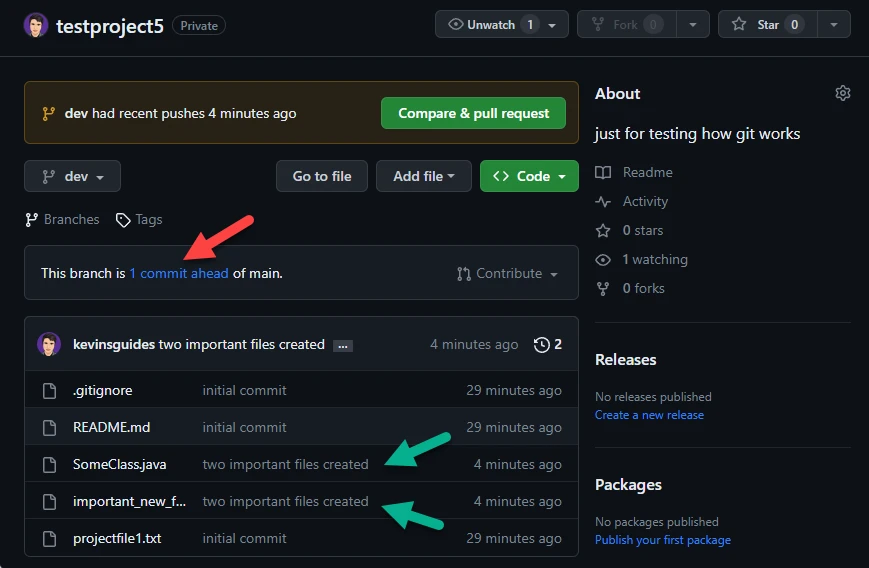Screen dimensions: 869x568
Task: Toggle Unwatch for this repository
Action: (x=491, y=24)
